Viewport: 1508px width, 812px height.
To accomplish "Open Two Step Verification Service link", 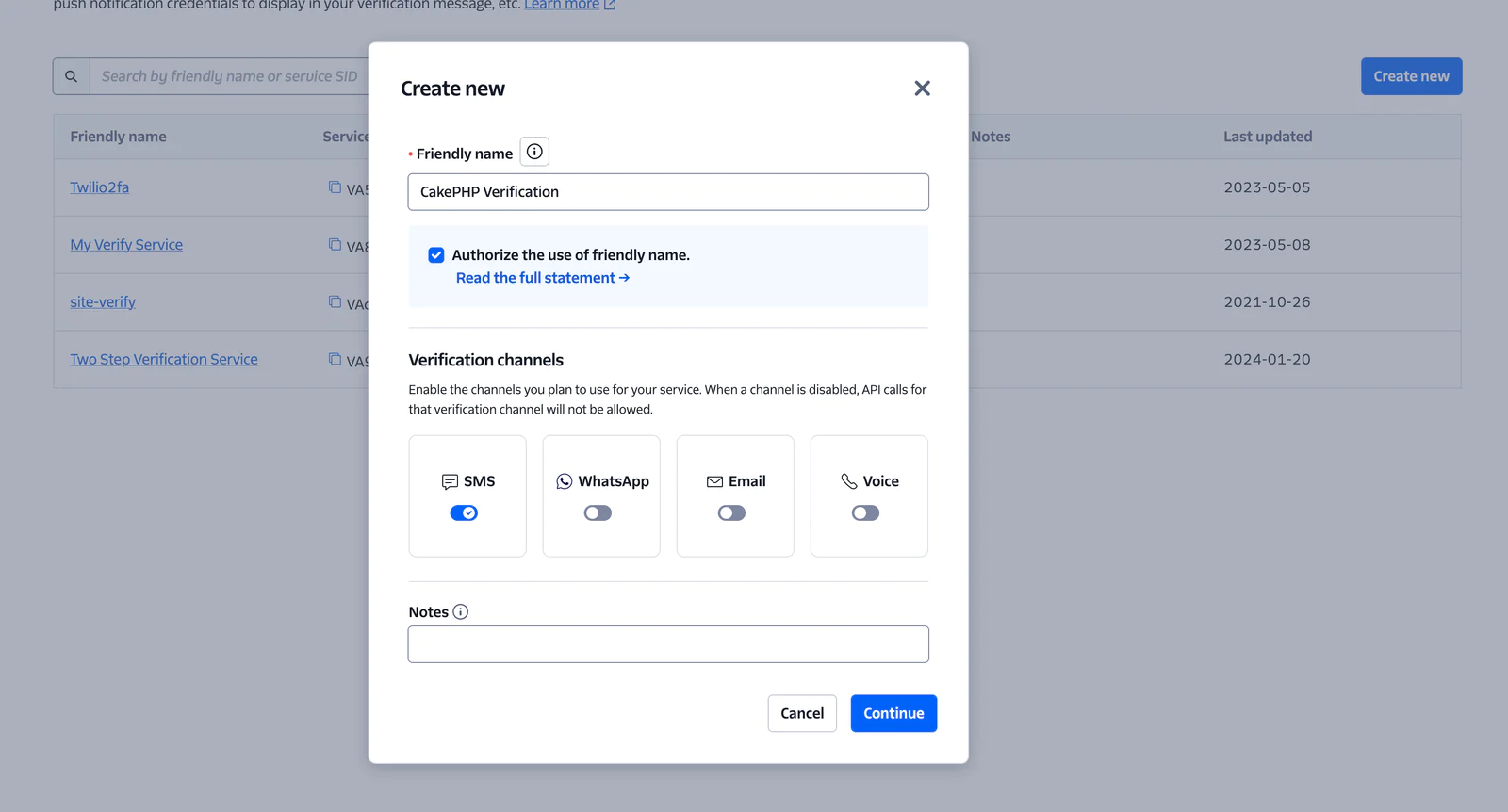I will click(164, 360).
